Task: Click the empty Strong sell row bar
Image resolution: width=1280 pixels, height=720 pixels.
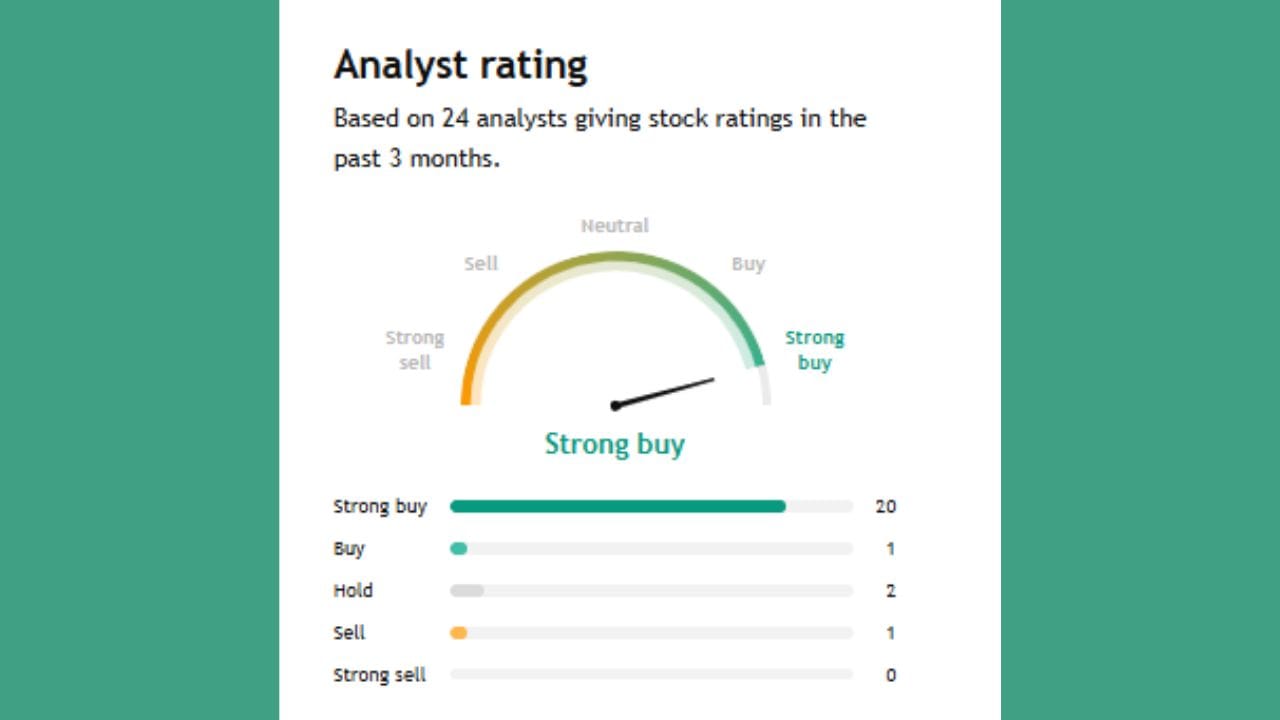Action: click(651, 675)
